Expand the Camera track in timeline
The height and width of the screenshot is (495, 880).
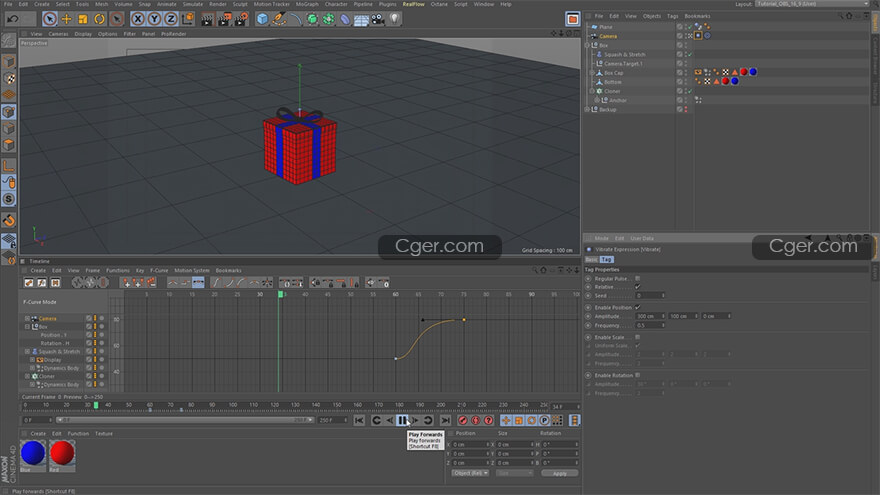coord(27,318)
